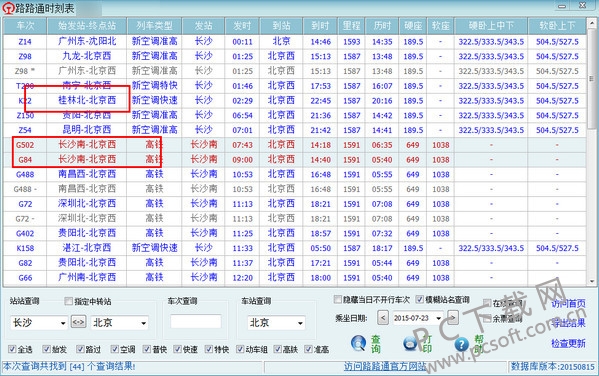Sort by 硬卧上中下 column header
Screen dimensions: 599x376
491,26
